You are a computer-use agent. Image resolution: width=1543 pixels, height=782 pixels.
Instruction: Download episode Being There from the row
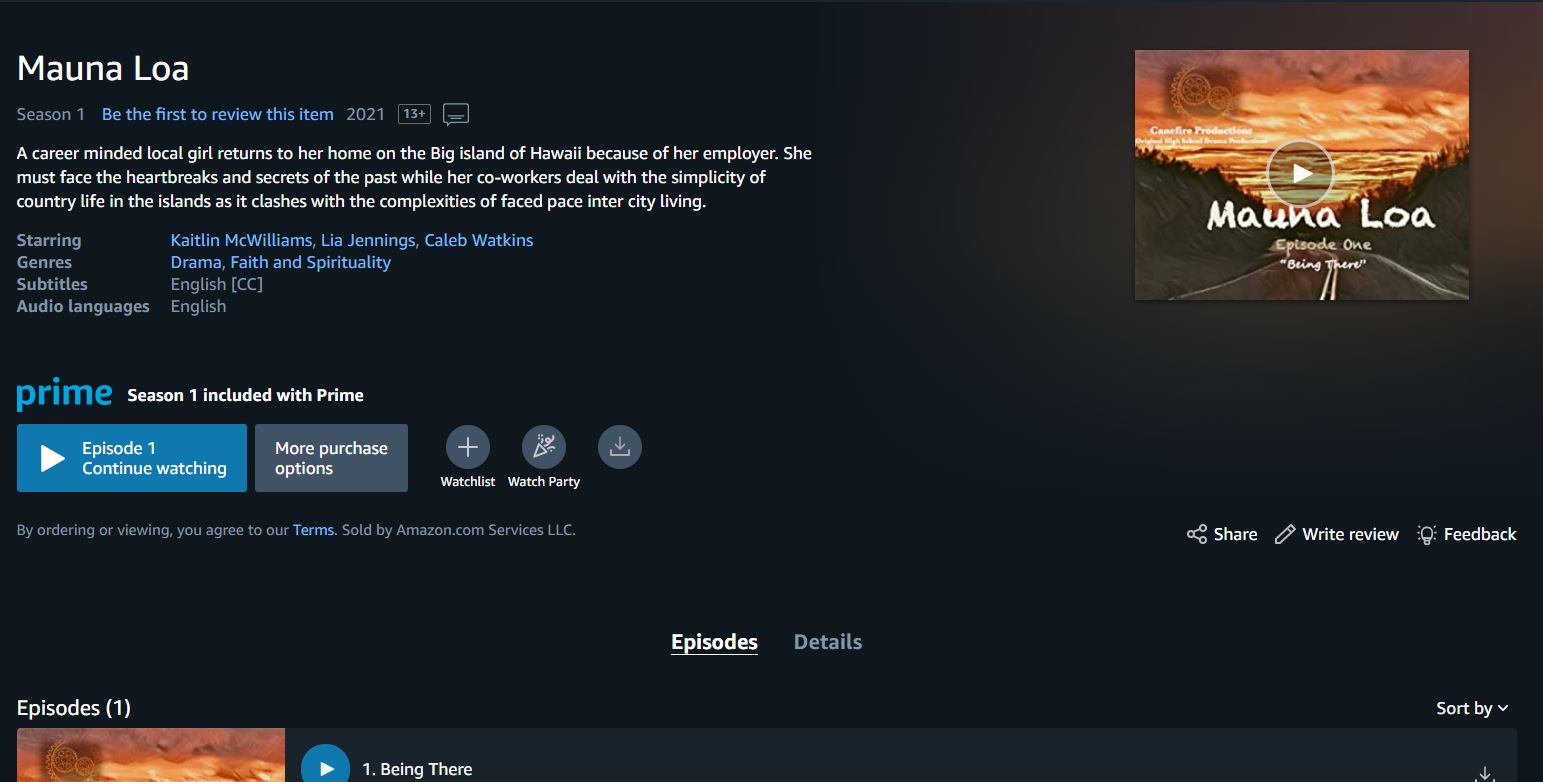(1485, 773)
